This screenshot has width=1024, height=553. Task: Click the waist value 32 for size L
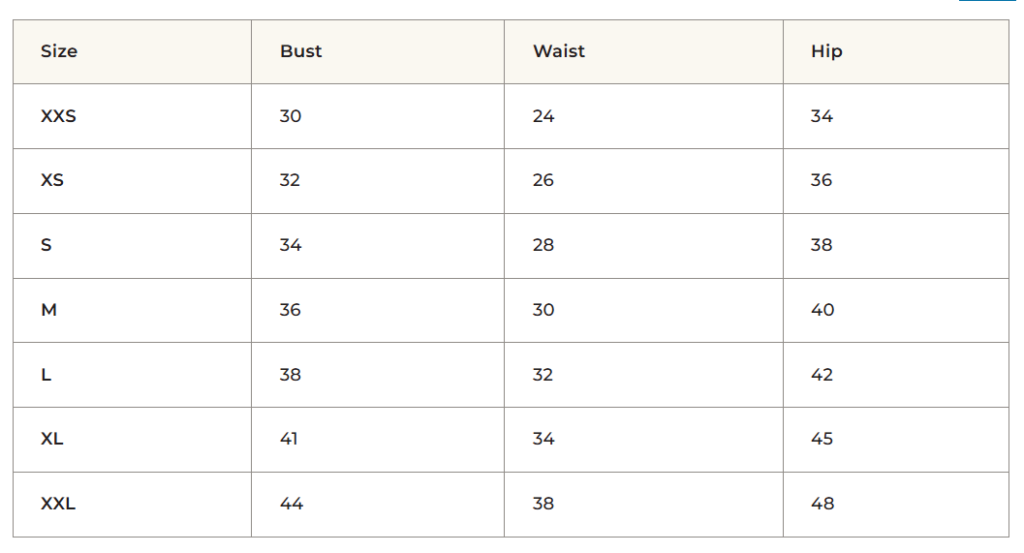click(x=543, y=375)
